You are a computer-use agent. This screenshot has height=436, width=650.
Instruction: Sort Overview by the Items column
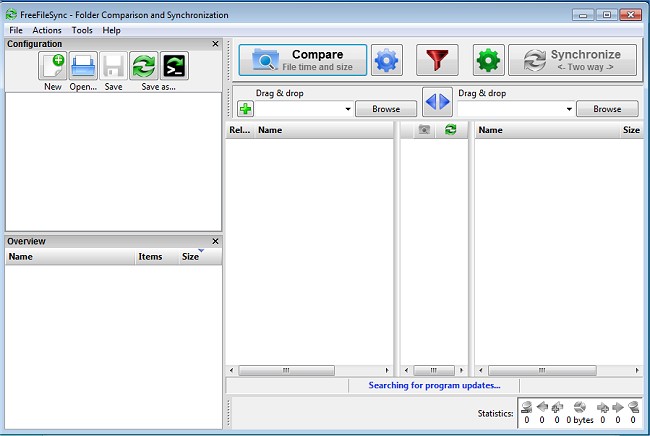(x=156, y=257)
